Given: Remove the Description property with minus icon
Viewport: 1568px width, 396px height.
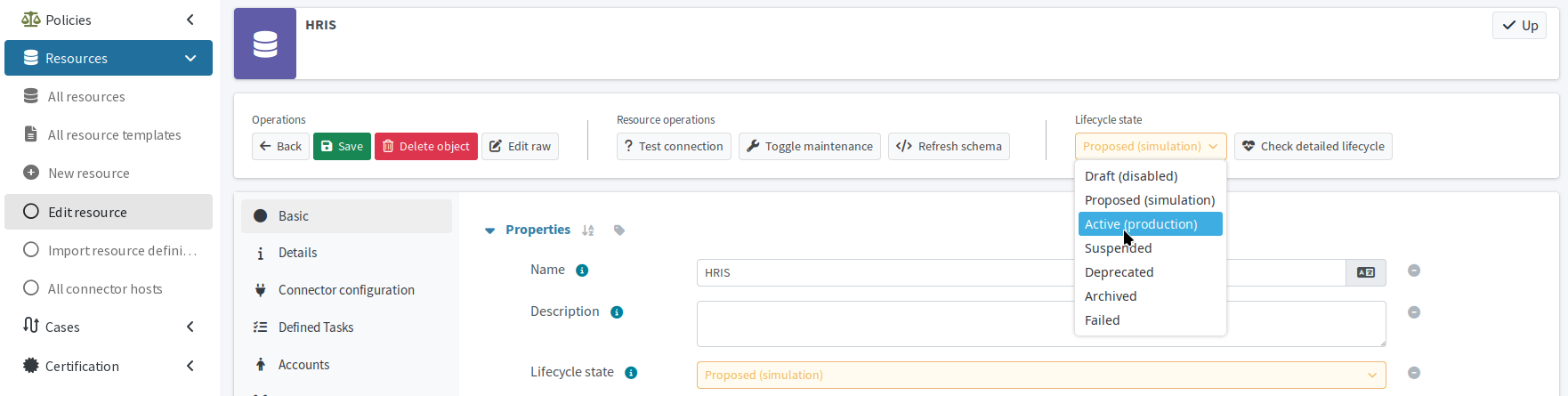Looking at the screenshot, I should pyautogui.click(x=1414, y=312).
